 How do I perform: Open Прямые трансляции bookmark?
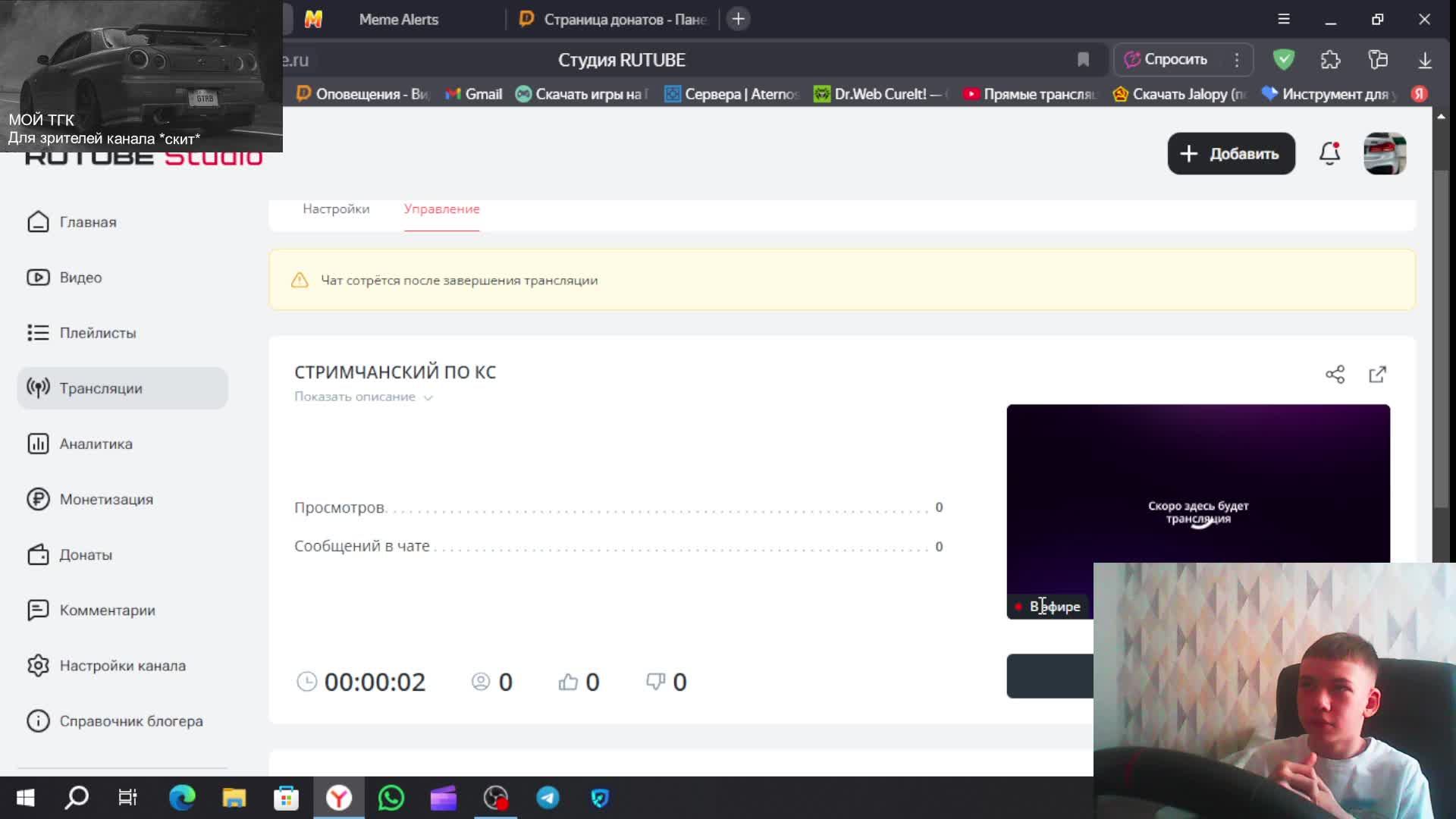pyautogui.click(x=1031, y=94)
